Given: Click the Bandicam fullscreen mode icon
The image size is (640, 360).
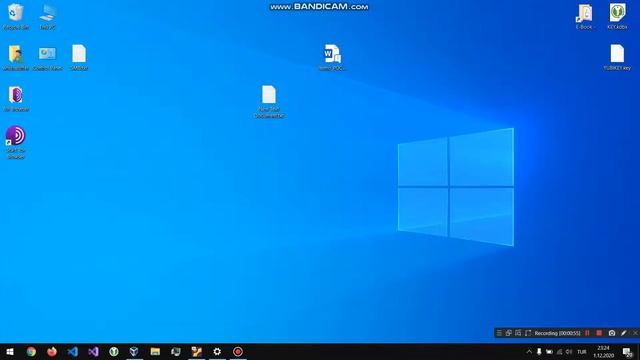Looking at the screenshot, I should (518, 333).
